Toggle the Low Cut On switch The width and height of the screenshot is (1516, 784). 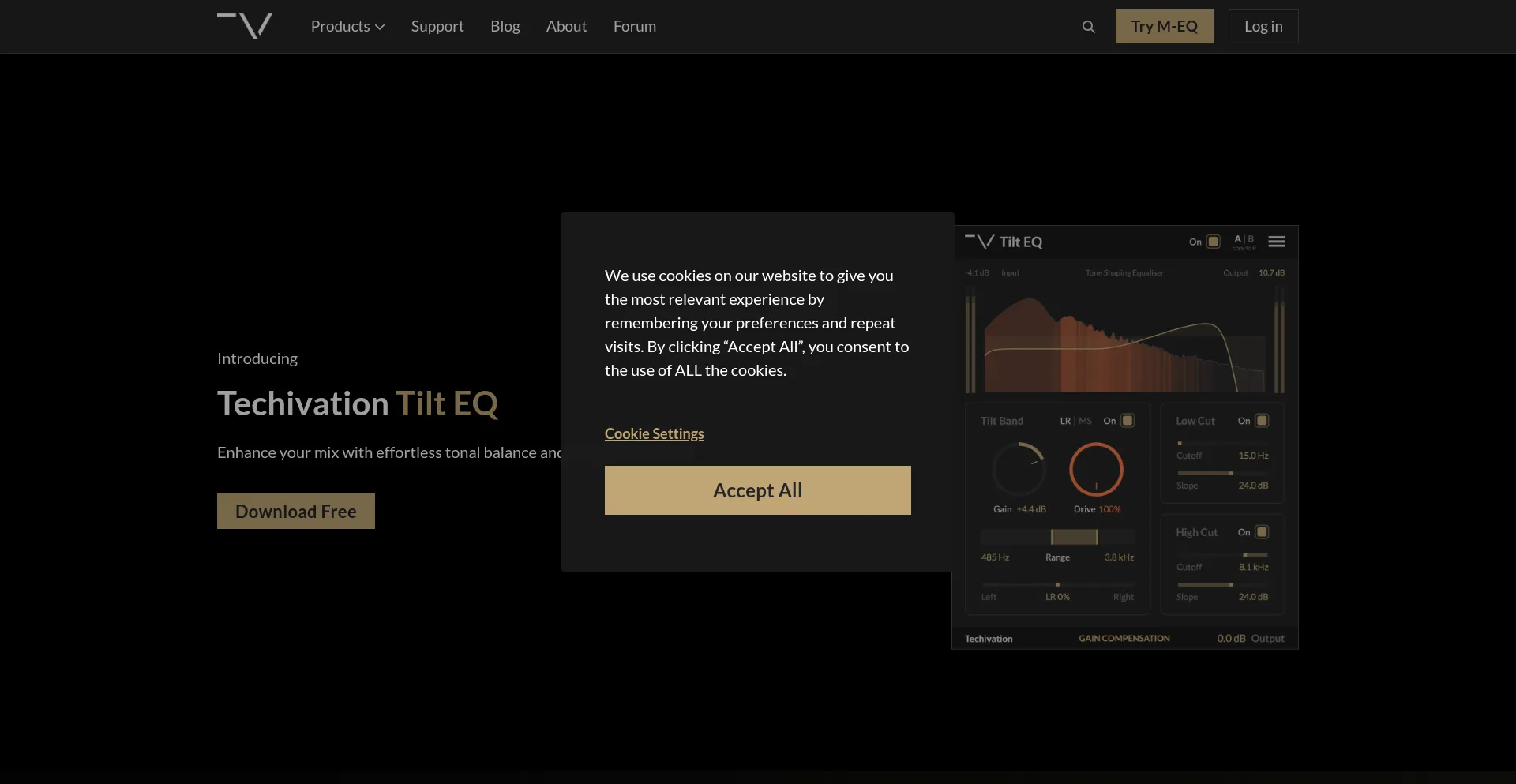[x=1262, y=421]
